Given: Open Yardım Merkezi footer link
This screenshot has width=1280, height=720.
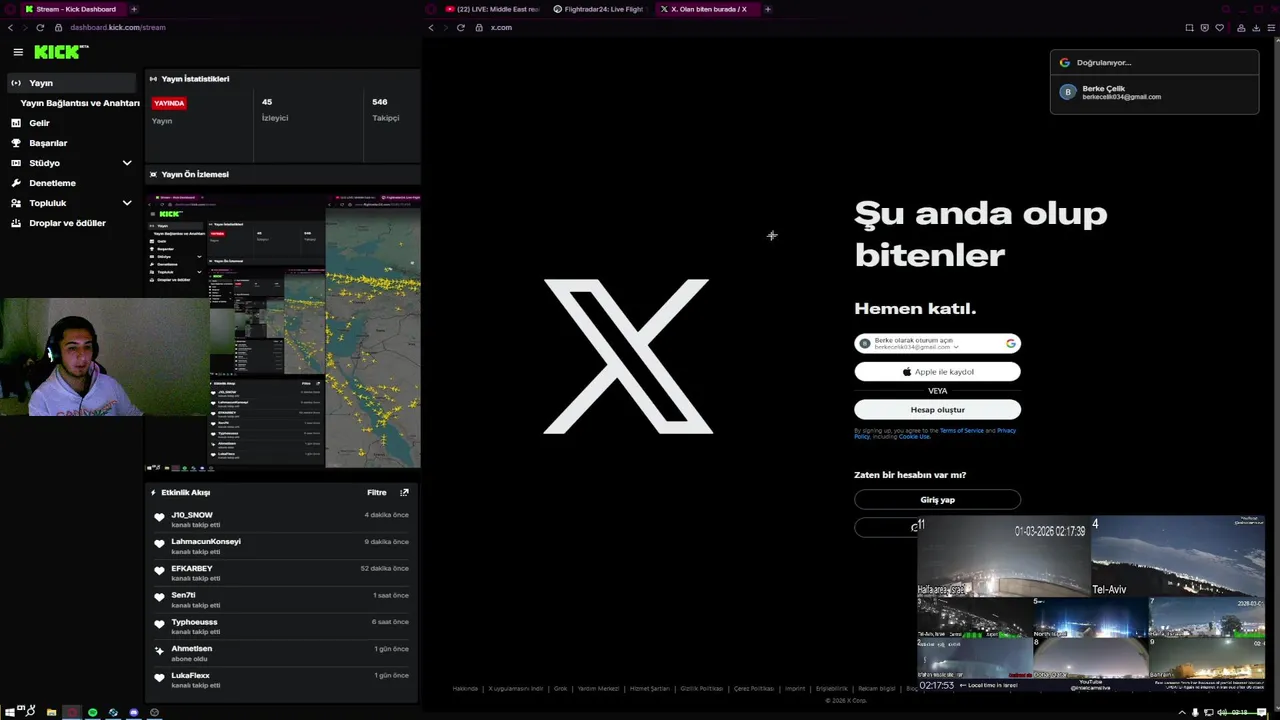Looking at the screenshot, I should (x=600, y=688).
